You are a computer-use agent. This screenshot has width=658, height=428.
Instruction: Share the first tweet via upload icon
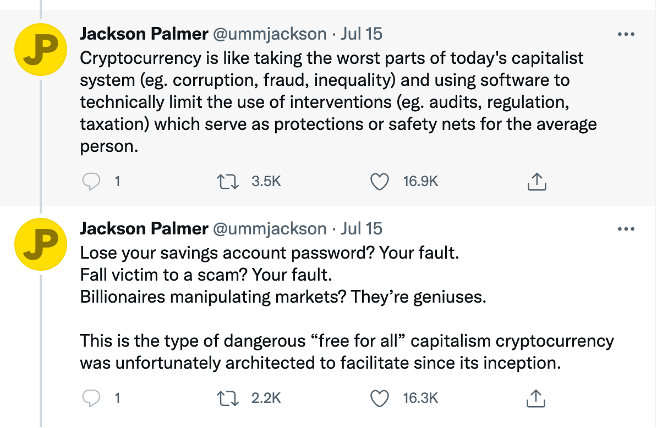(x=537, y=182)
